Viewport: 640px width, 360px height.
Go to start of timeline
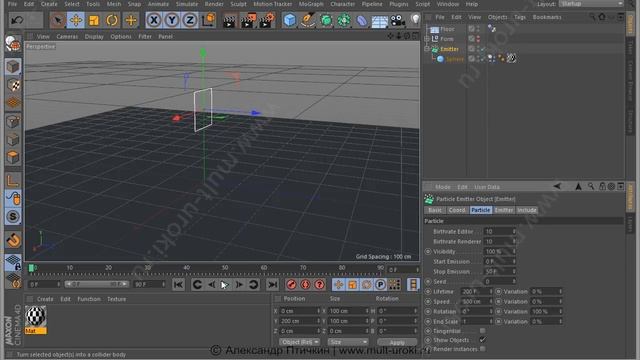pyautogui.click(x=178, y=284)
